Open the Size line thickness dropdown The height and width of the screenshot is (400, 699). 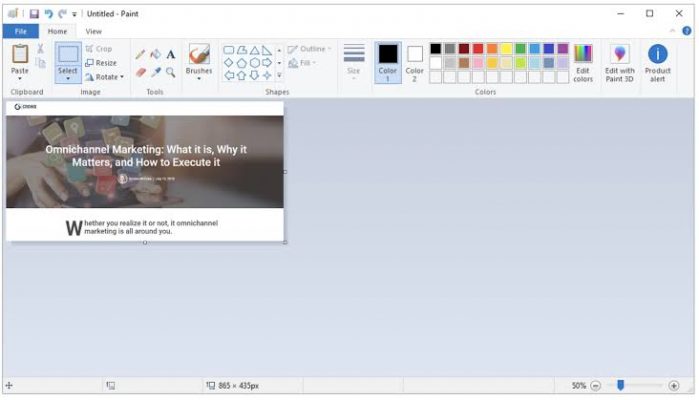click(354, 62)
